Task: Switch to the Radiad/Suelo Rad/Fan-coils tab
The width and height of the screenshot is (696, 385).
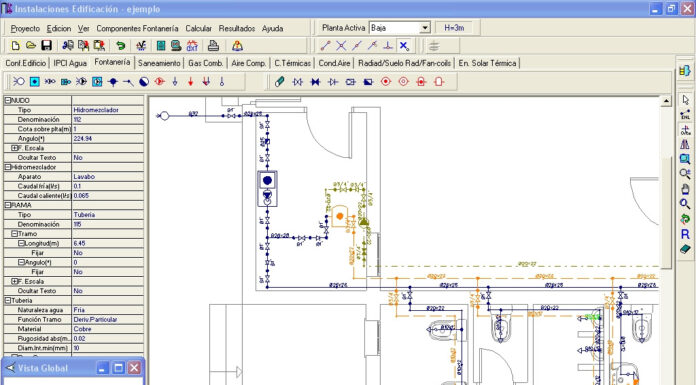Action: (x=404, y=63)
